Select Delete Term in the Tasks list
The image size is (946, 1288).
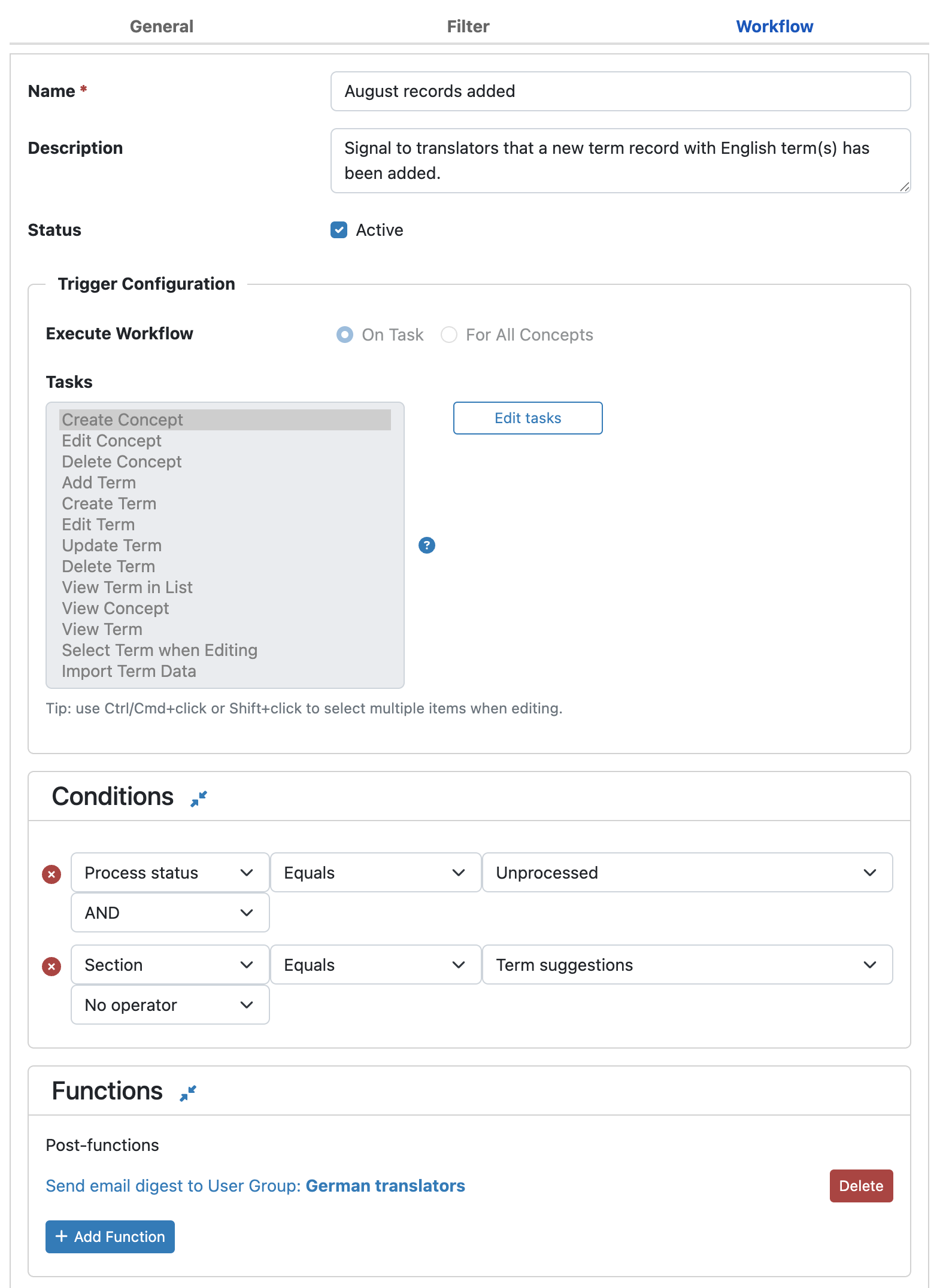pyautogui.click(x=225, y=566)
